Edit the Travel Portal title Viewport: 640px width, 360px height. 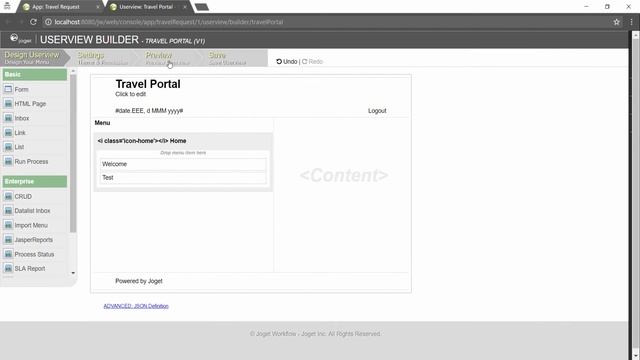click(148, 84)
